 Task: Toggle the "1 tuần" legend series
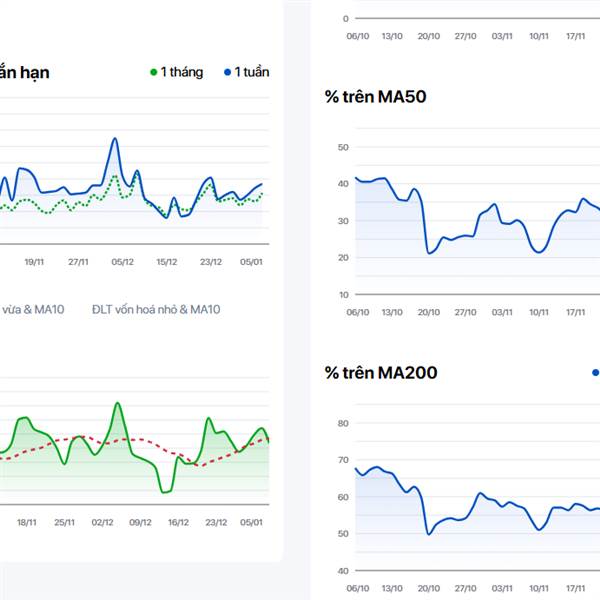251,72
